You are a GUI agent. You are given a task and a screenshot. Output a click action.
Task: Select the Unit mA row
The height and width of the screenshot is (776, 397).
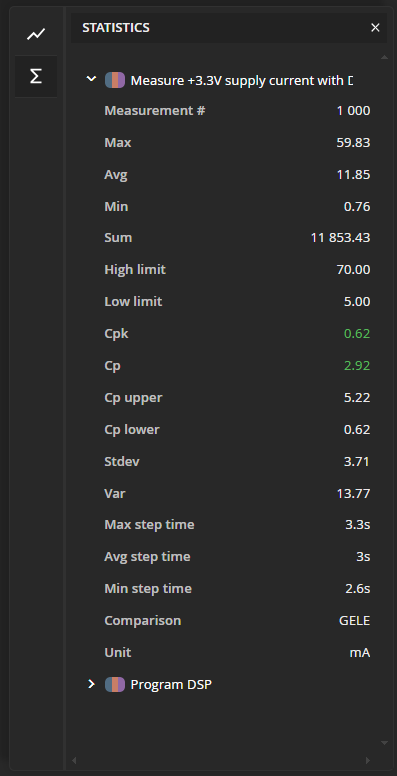pyautogui.click(x=237, y=652)
